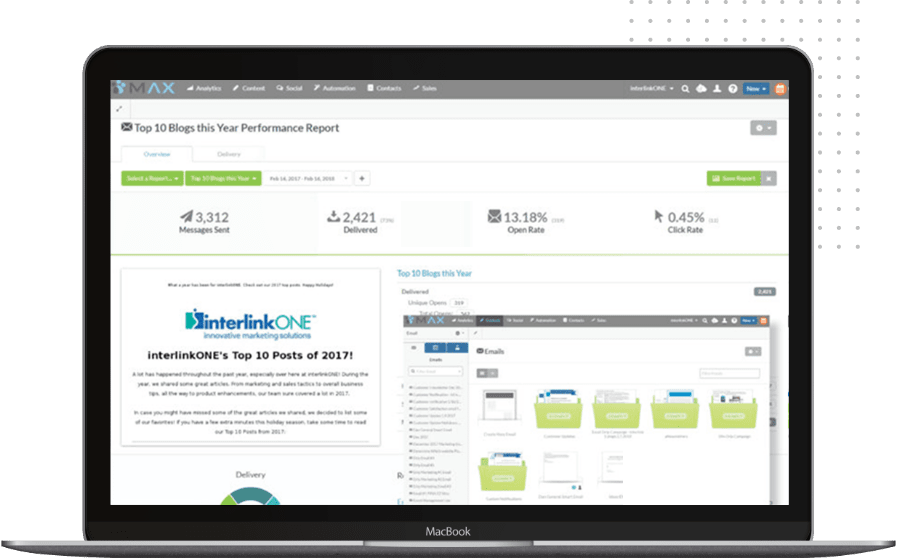Viewport: 897px width, 558px height.
Task: Select envelope tab icon in Emails sidebar
Action: tap(414, 348)
